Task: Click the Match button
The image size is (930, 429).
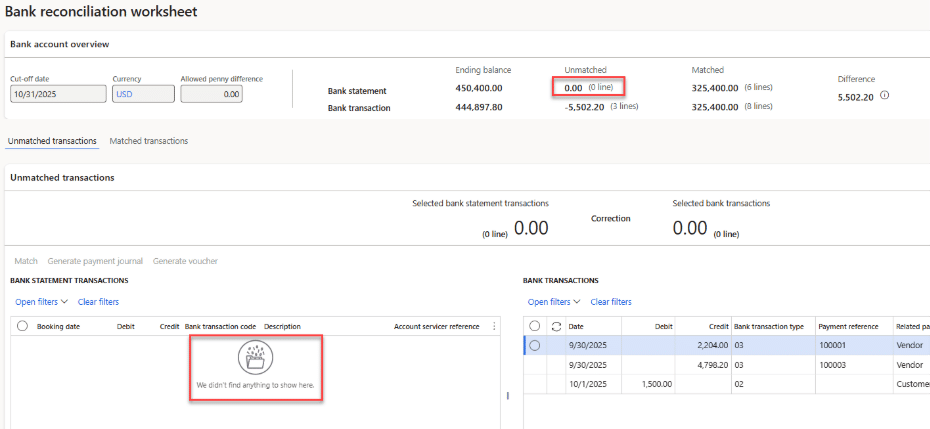Action: pos(26,261)
